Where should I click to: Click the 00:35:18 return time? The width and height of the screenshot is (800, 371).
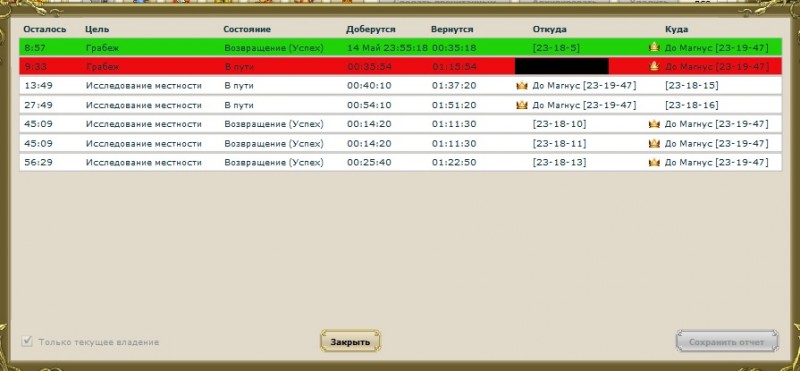(454, 48)
